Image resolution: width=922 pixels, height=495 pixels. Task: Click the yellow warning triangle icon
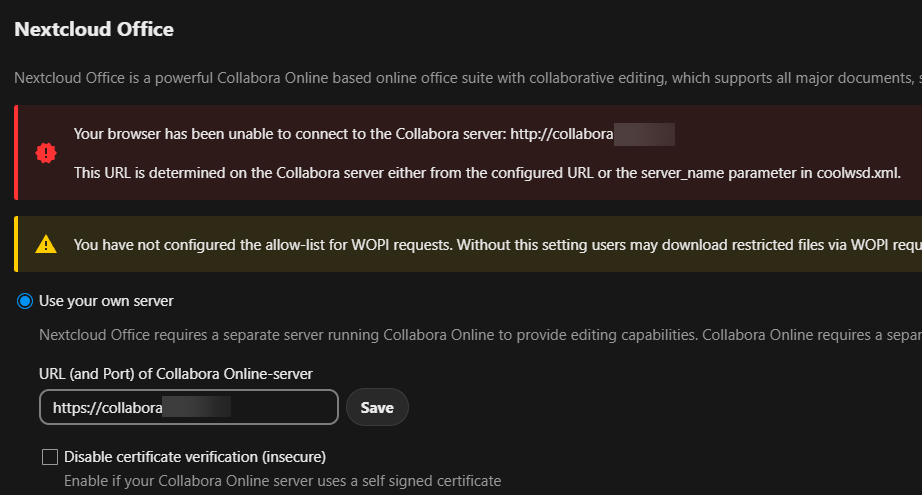[46, 244]
